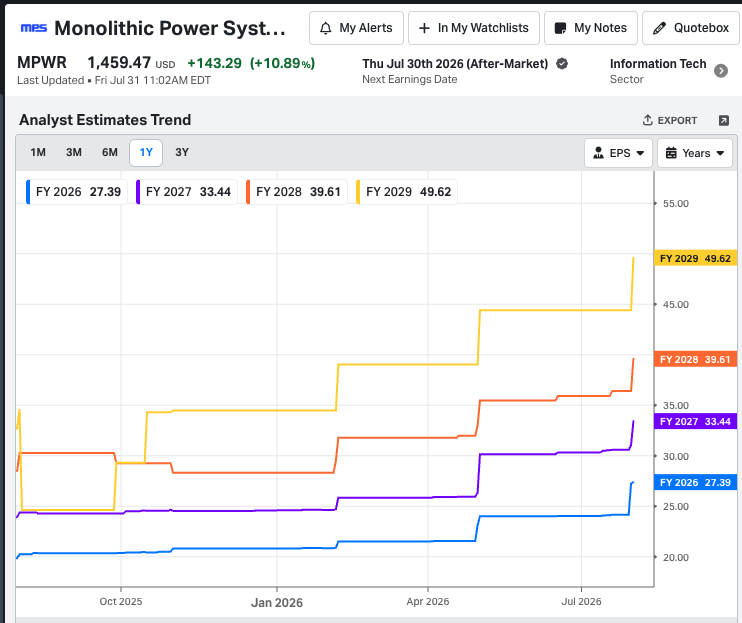Click the verified checkmark beside earnings date

point(562,63)
